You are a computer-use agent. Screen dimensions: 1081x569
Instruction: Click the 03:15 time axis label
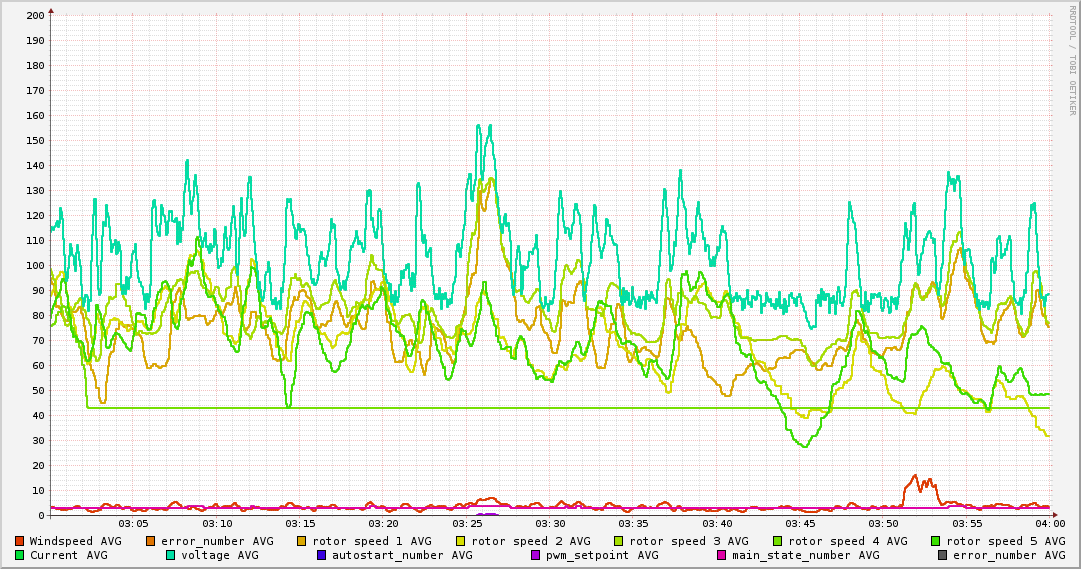[301, 524]
